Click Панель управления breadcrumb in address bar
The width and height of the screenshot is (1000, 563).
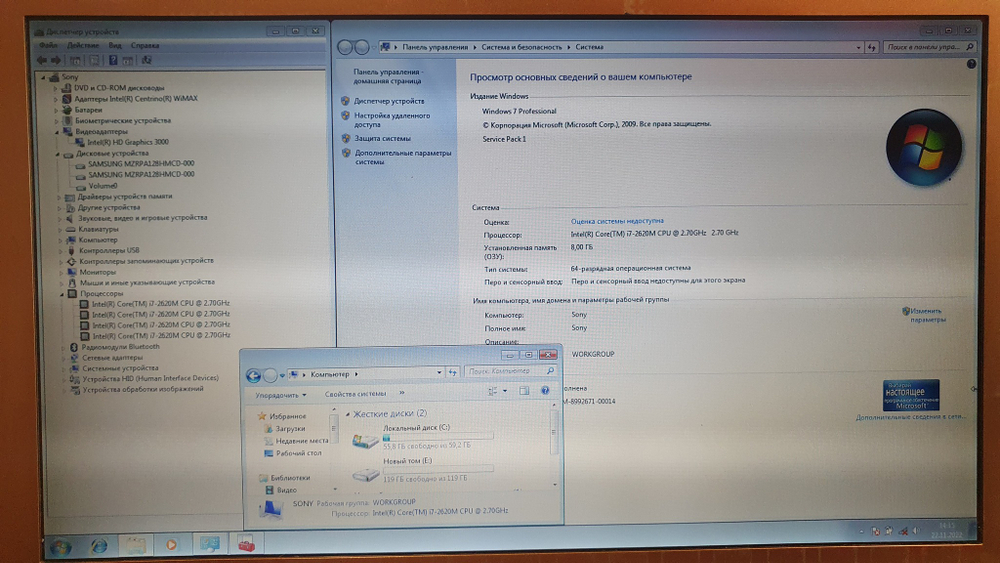coord(435,47)
